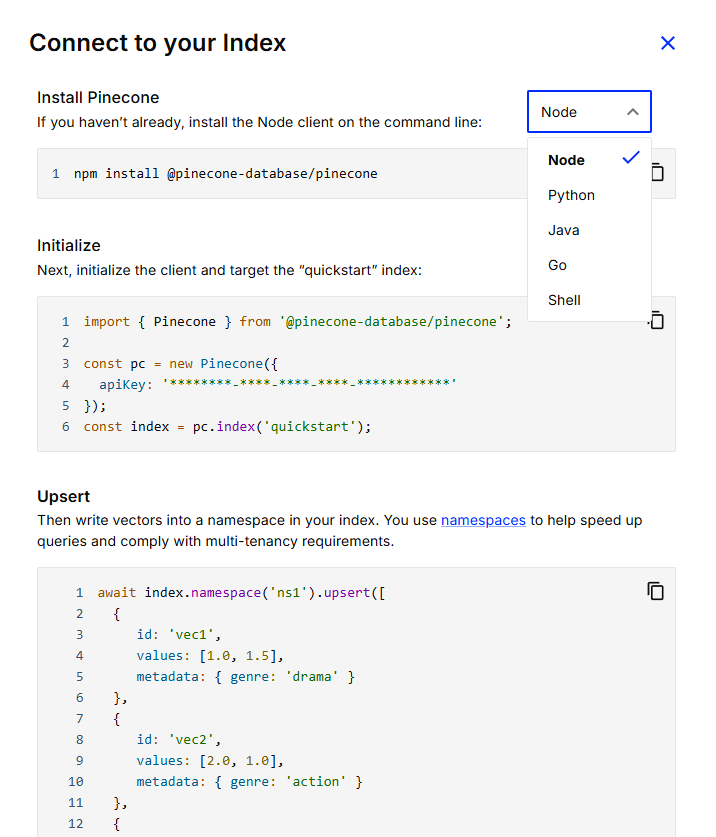Choose Go from the language list
The width and height of the screenshot is (716, 837).
589,265
